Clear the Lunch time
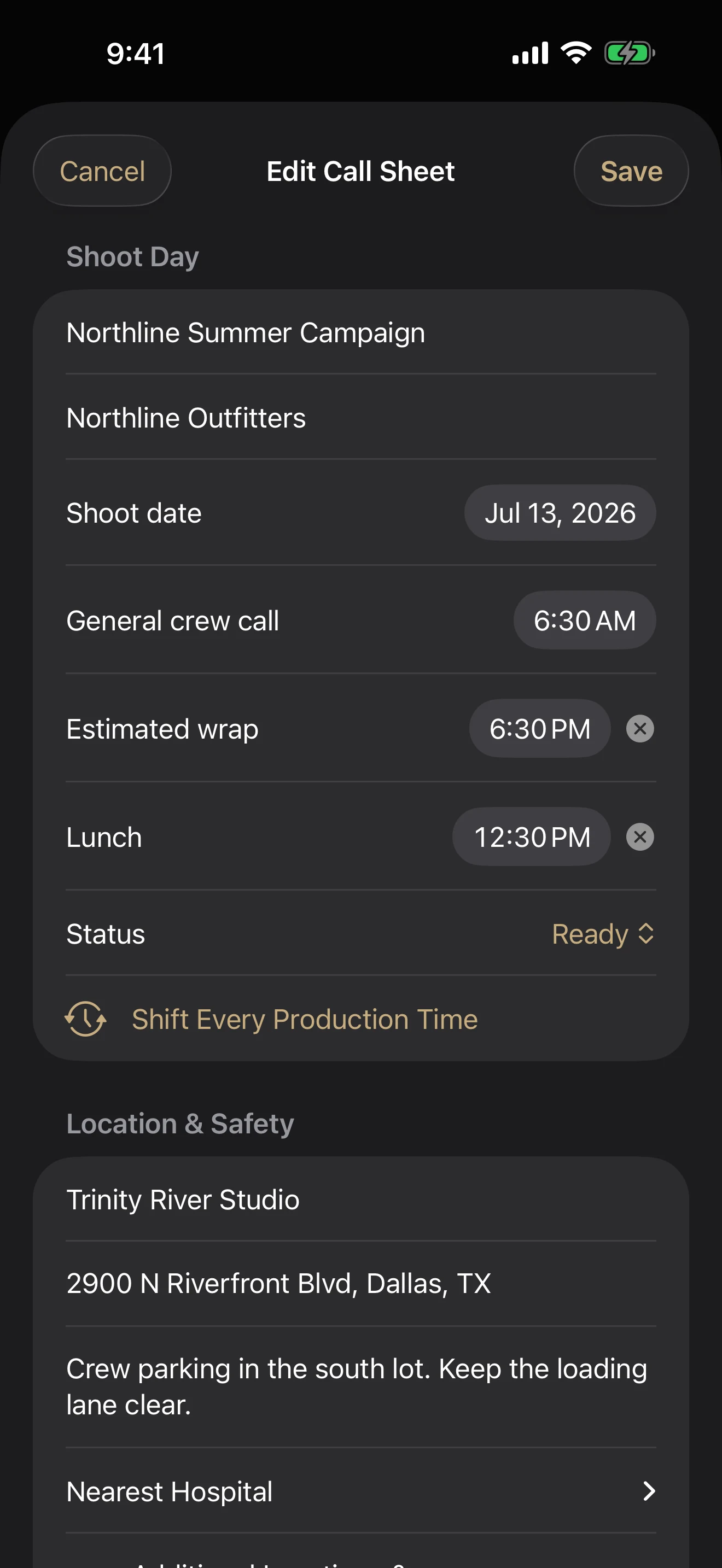The height and width of the screenshot is (1568, 722). 640,837
